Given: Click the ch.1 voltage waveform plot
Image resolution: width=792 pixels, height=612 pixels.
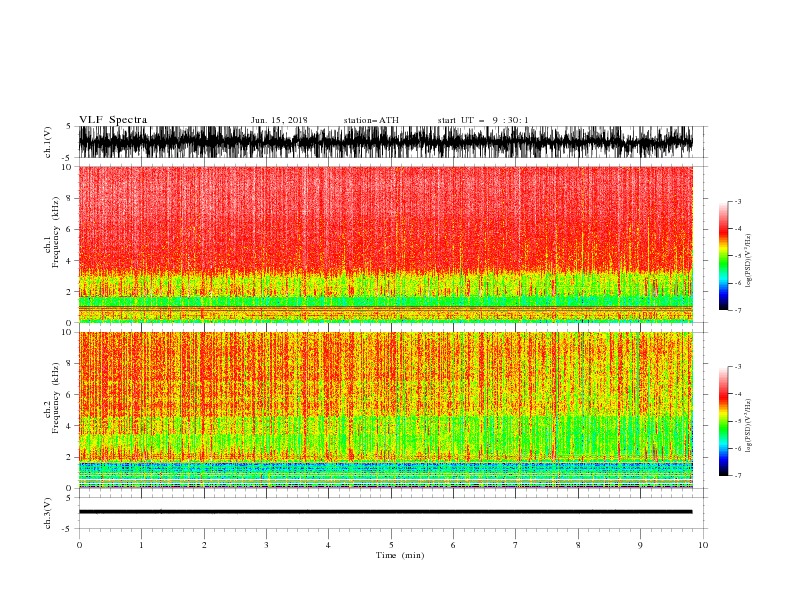Looking at the screenshot, I should (385, 142).
